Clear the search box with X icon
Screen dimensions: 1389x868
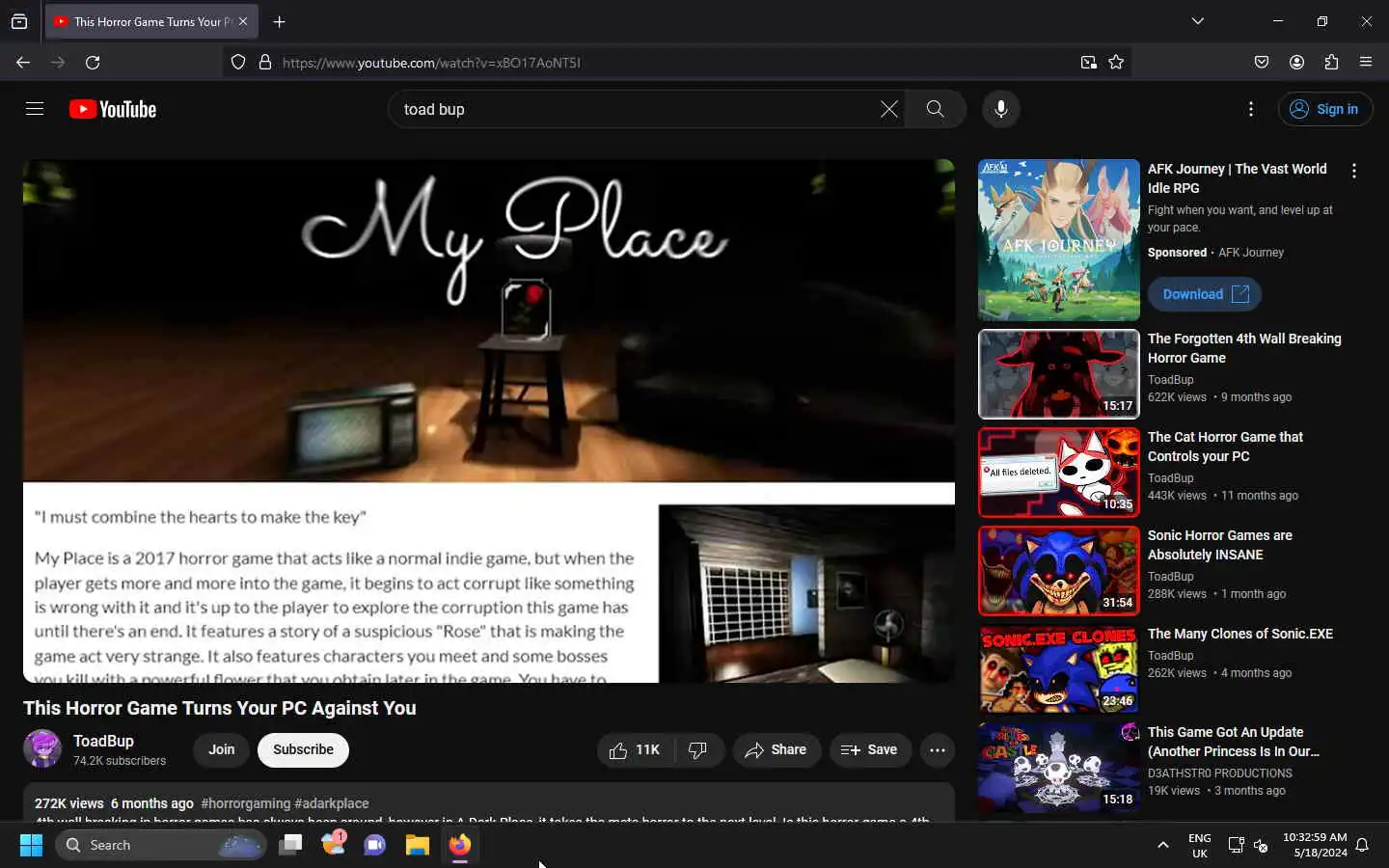tap(889, 109)
